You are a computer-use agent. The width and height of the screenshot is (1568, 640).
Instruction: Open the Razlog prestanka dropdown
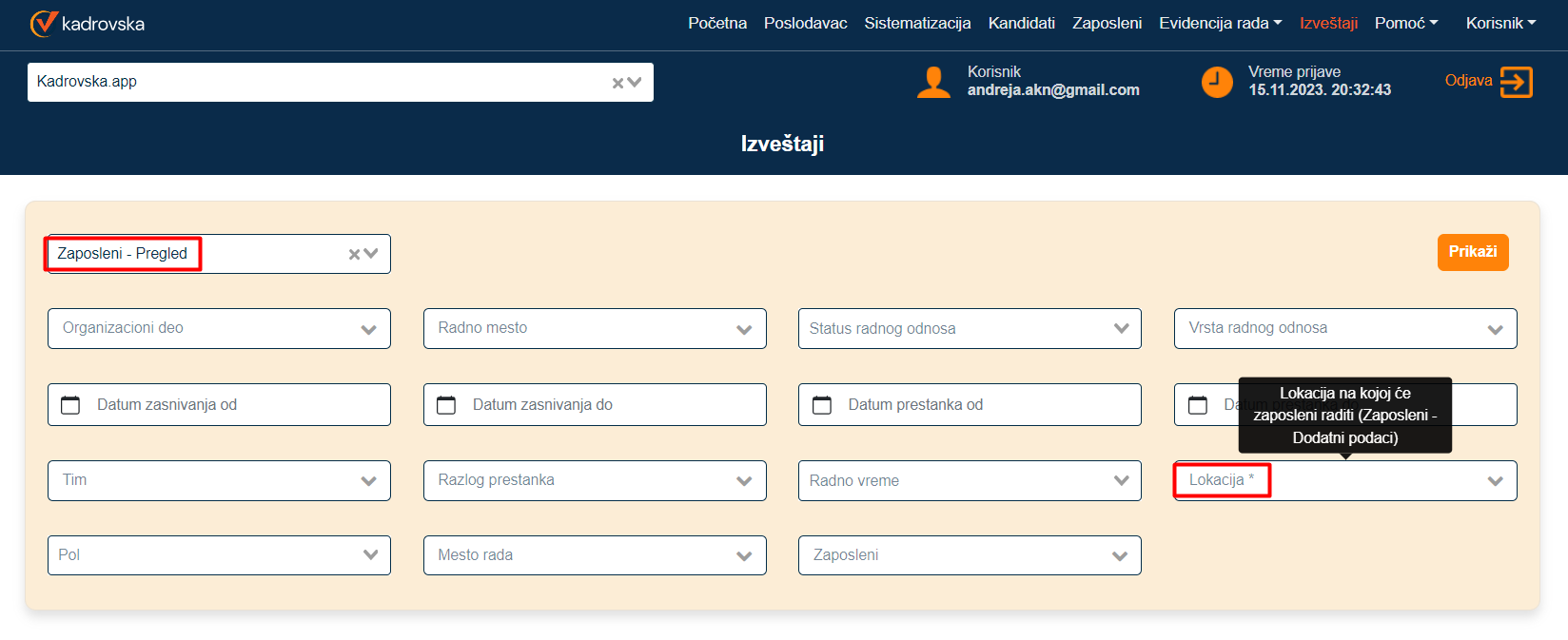click(744, 481)
